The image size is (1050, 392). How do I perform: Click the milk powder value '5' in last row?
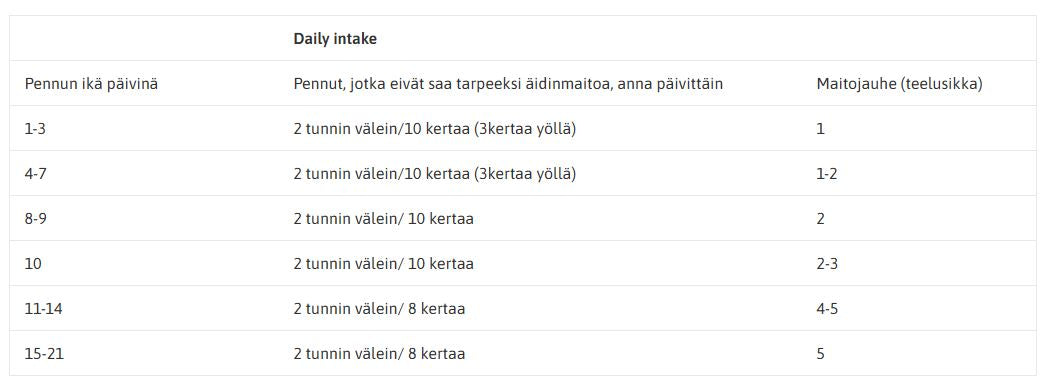820,354
